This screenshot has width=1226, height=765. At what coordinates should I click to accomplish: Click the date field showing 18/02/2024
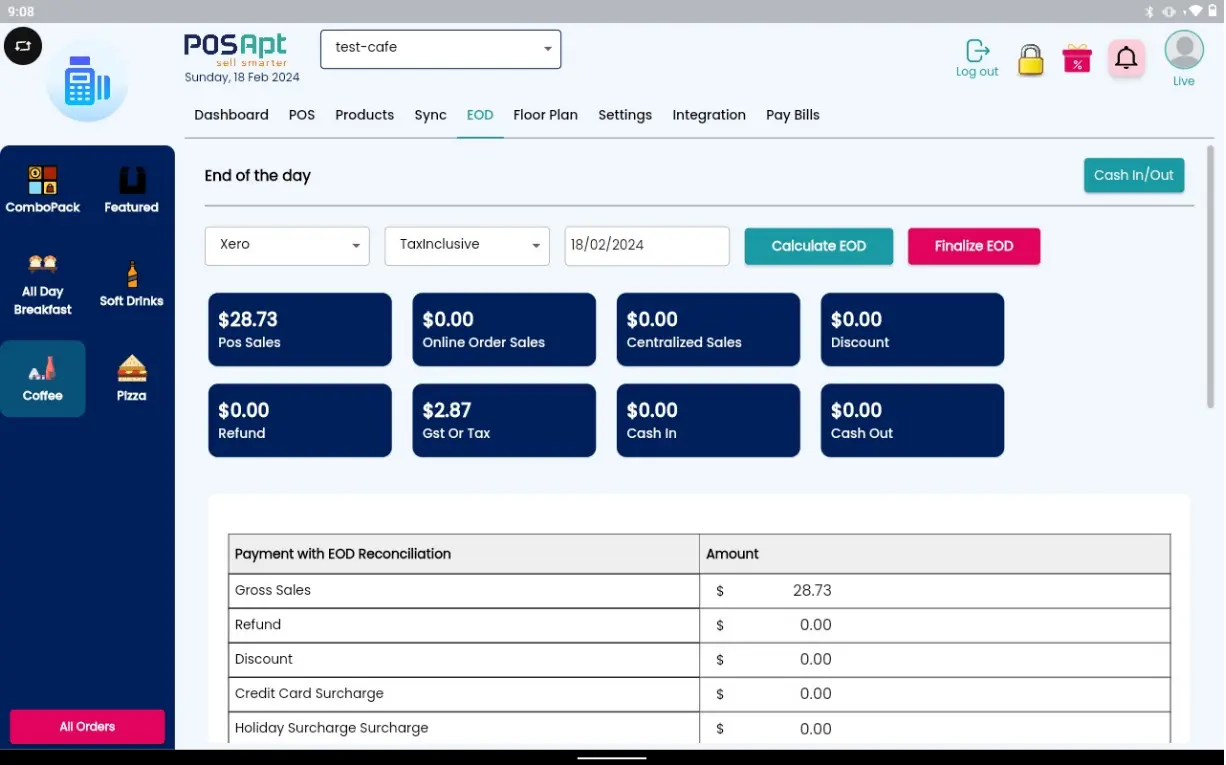(647, 246)
